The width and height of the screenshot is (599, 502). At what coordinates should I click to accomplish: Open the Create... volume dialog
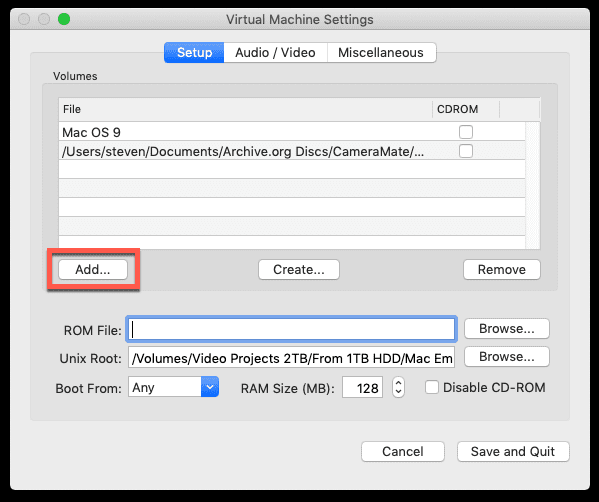click(x=299, y=270)
